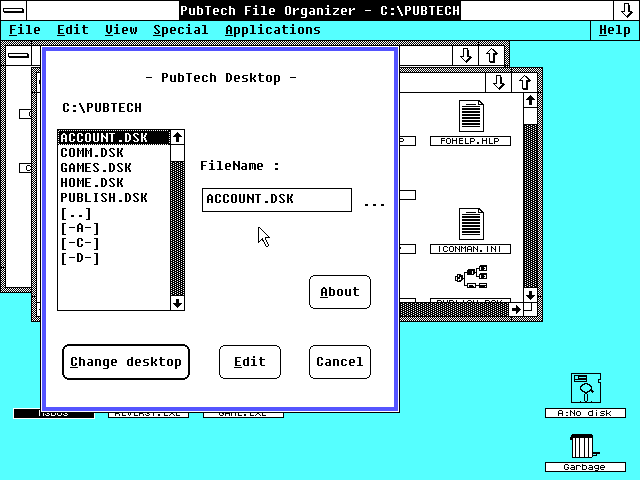The height and width of the screenshot is (480, 640).
Task: Click scroll-up arrow in the FOHELP.HLP window
Action: click(530, 100)
